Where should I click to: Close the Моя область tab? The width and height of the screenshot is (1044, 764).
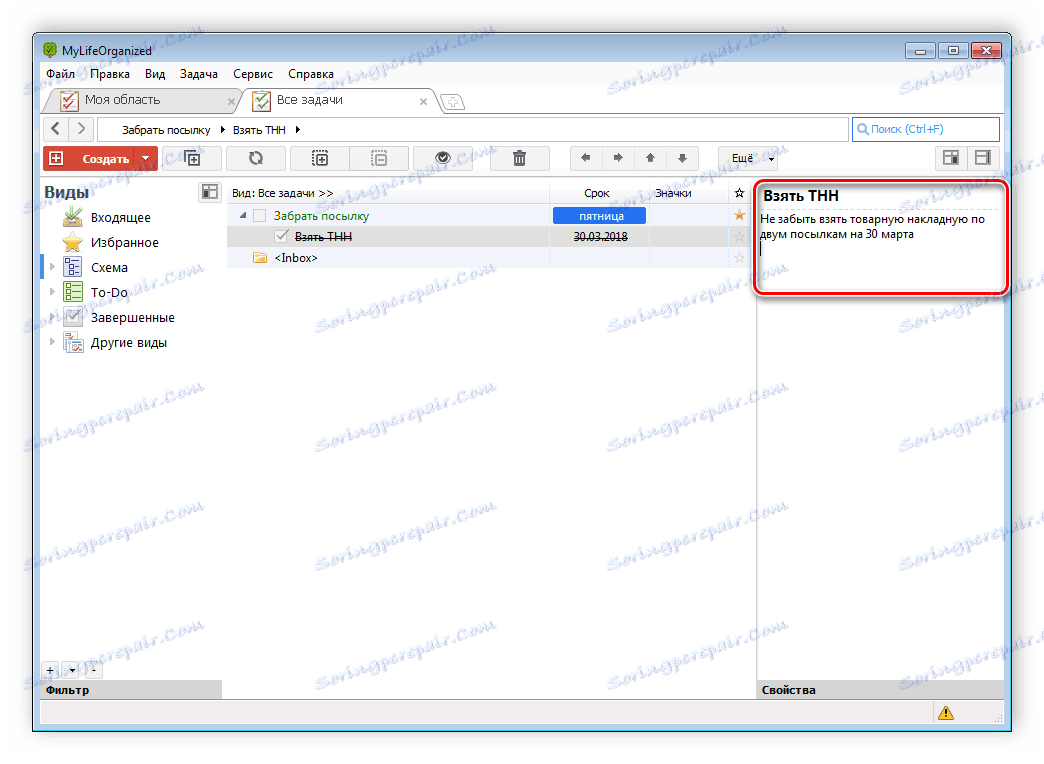[x=231, y=102]
